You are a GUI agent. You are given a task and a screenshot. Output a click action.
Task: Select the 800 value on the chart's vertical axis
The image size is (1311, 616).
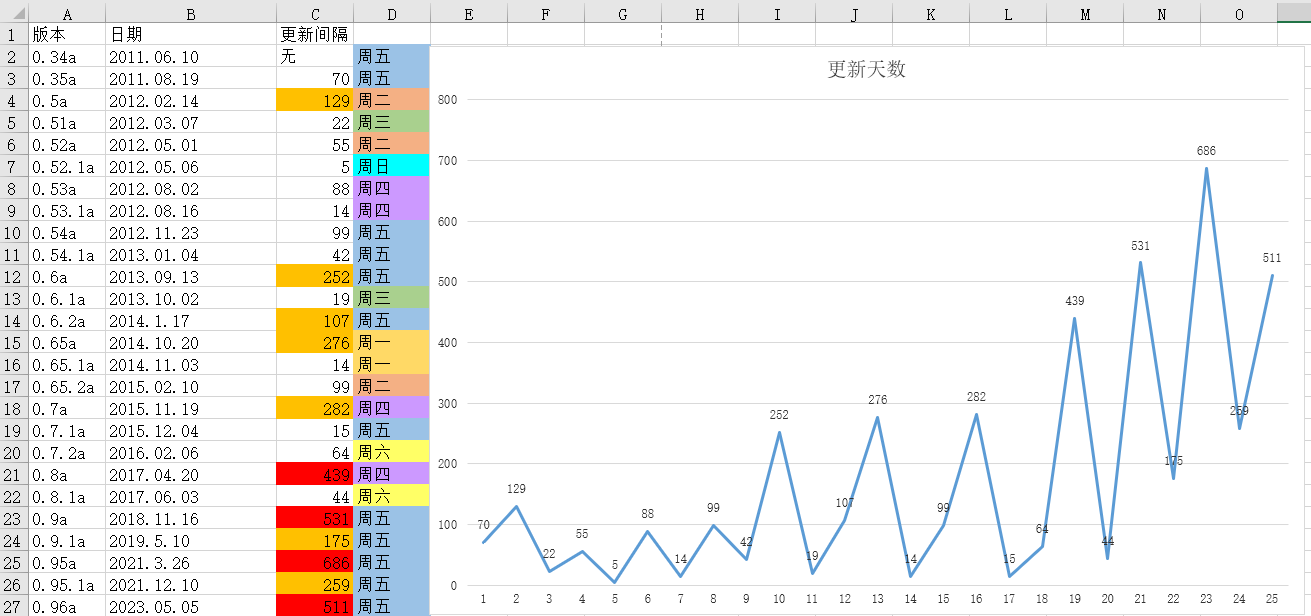pos(446,100)
